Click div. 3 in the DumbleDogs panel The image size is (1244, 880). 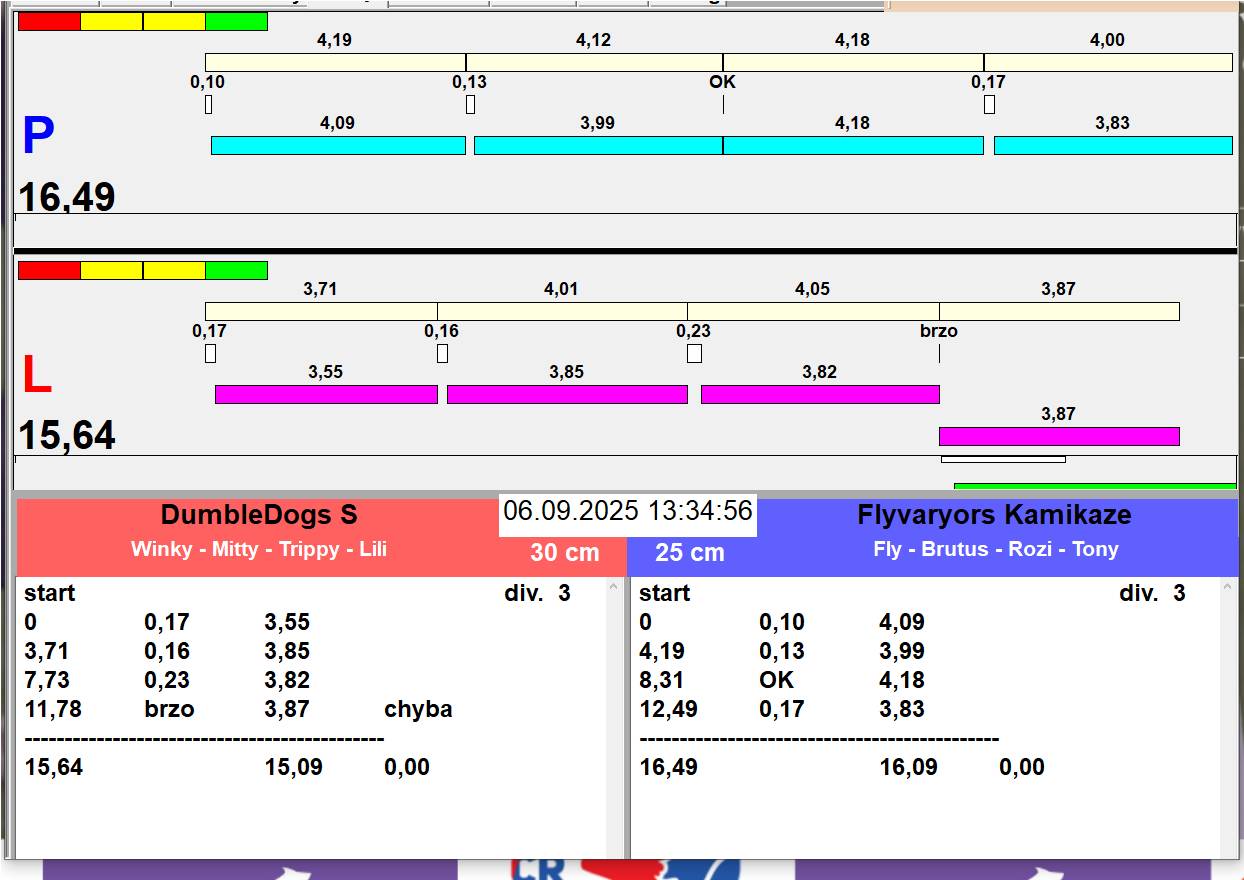click(537, 593)
